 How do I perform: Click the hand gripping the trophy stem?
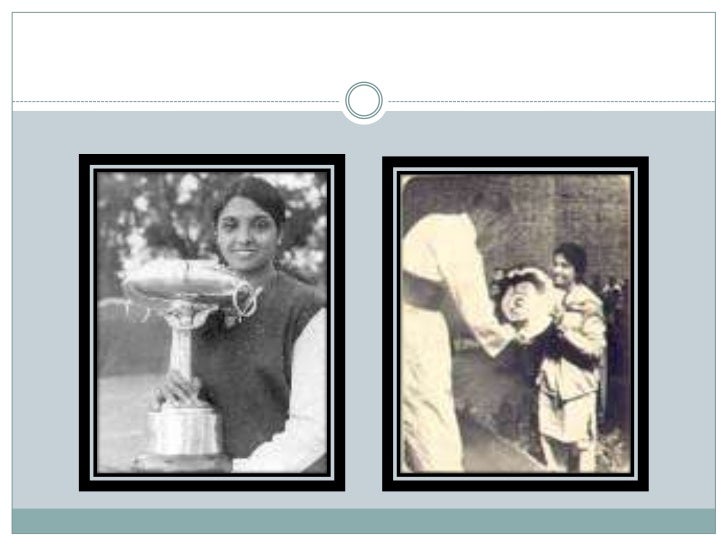(179, 388)
